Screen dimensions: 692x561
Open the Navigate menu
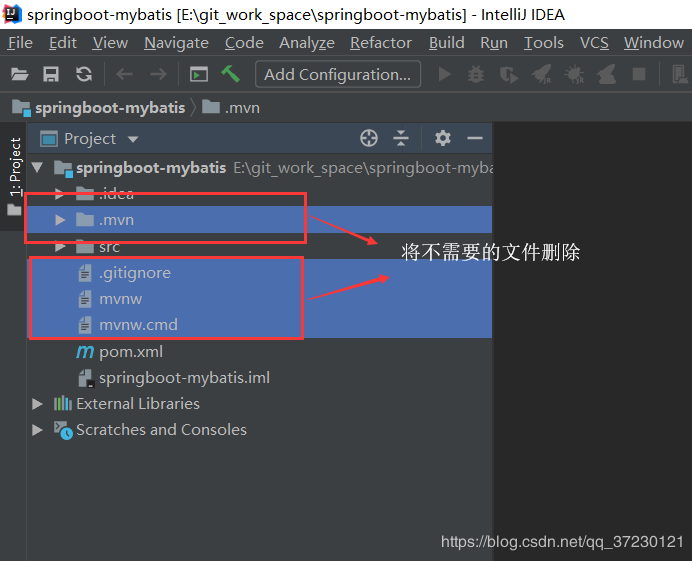point(177,43)
